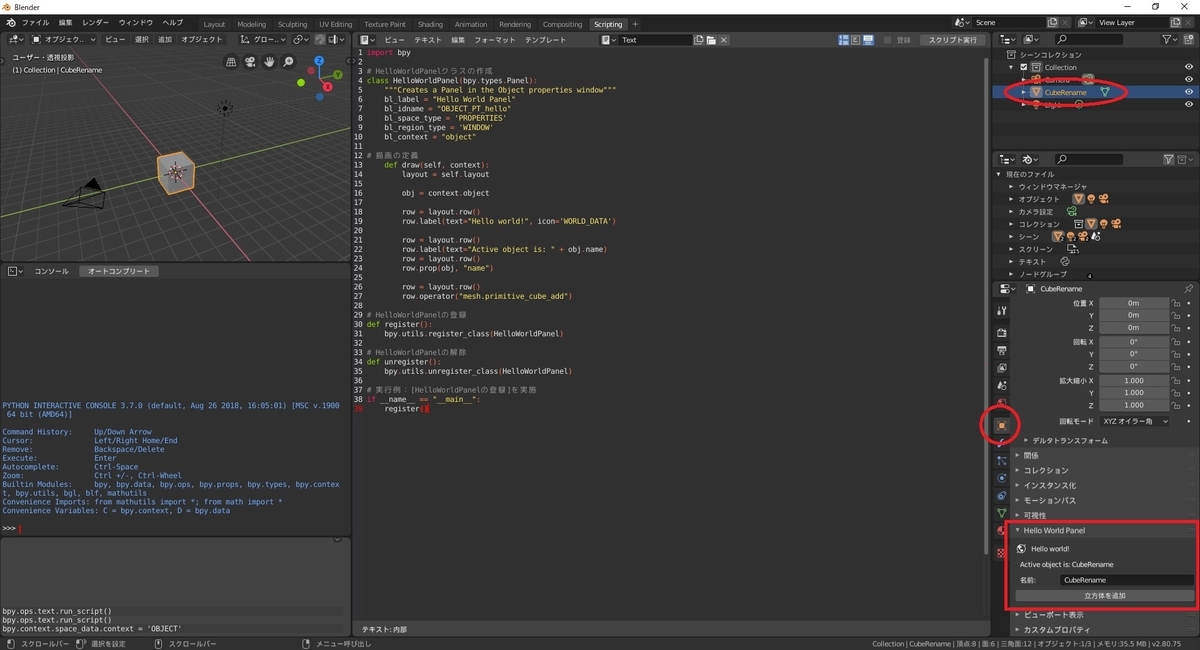Open the Object Constraints properties tab
1200x650 pixels.
[x=1001, y=496]
